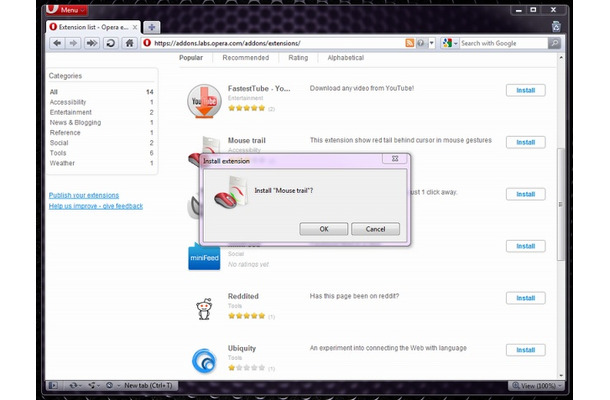Click the Fast Forward button

pos(92,43)
